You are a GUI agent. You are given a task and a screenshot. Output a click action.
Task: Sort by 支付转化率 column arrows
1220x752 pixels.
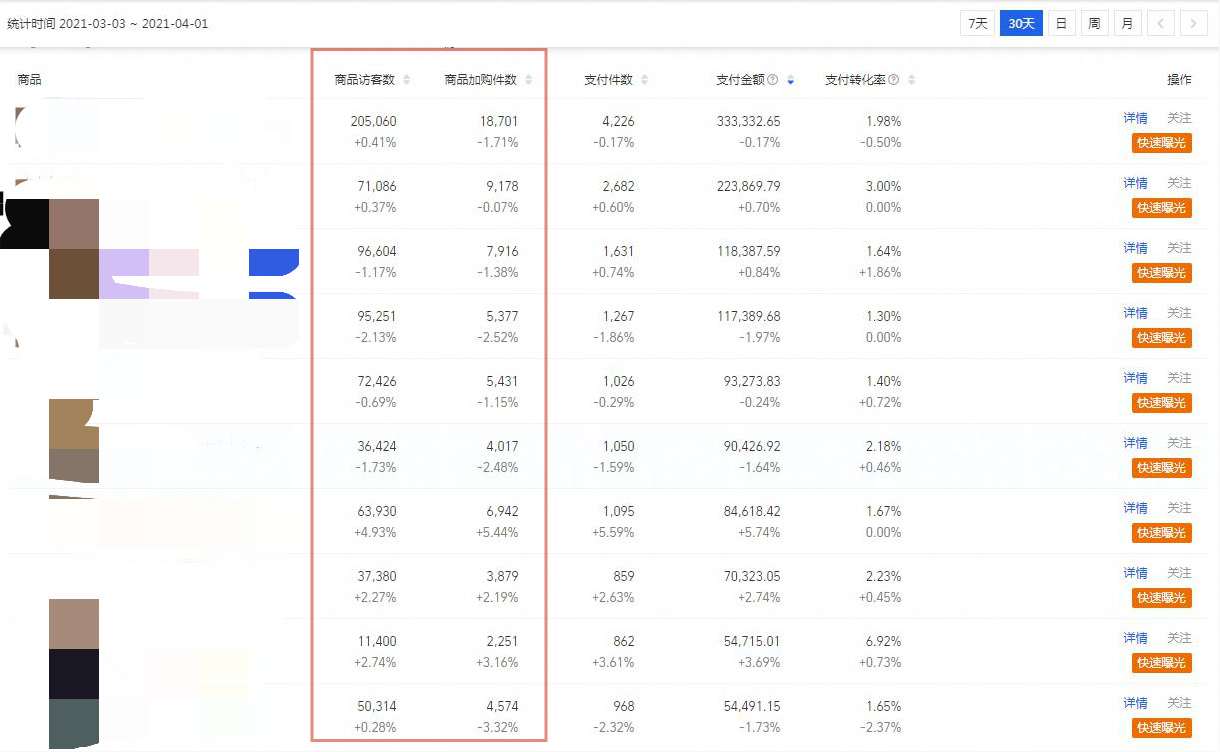click(911, 80)
